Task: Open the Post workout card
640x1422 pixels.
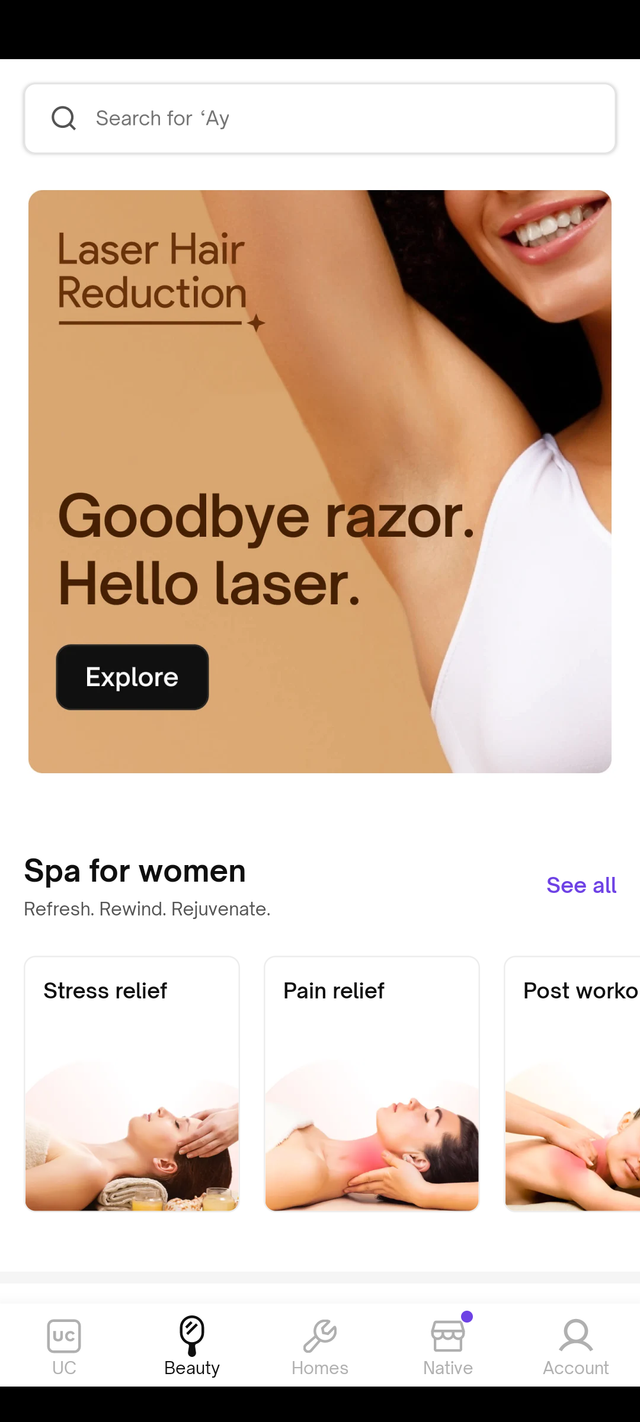Action: click(x=572, y=1084)
